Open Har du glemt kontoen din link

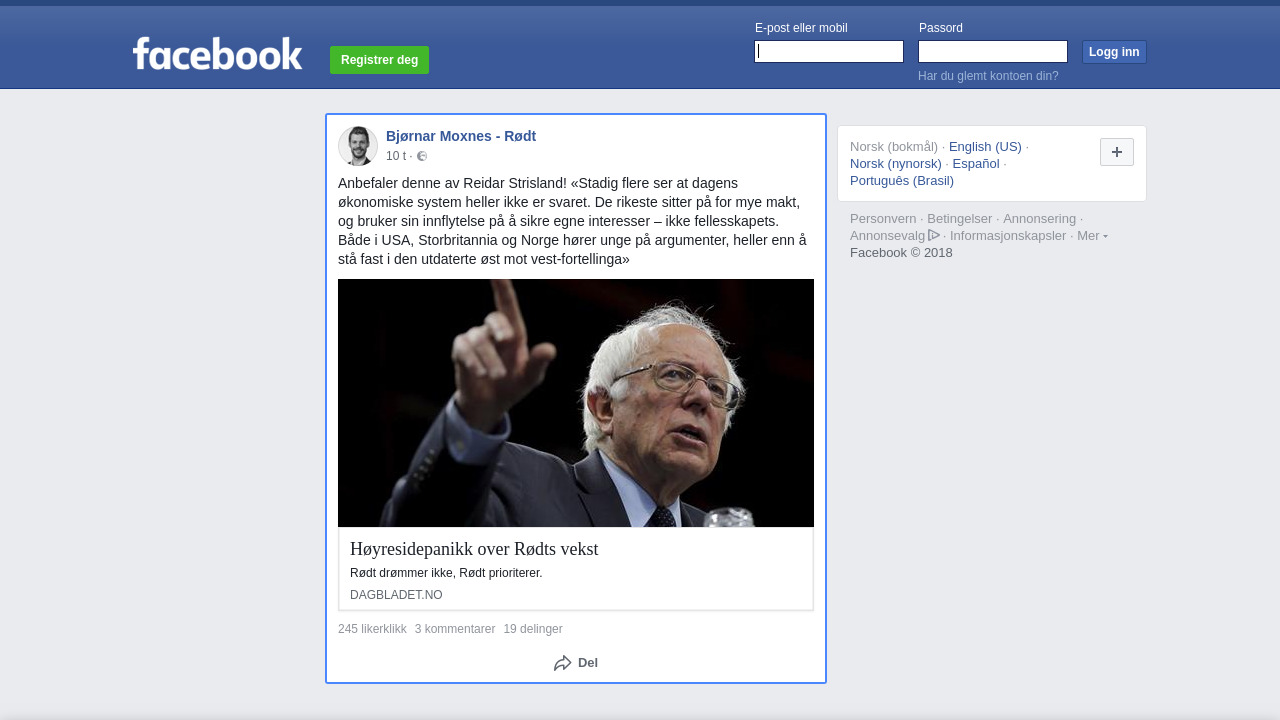point(988,76)
